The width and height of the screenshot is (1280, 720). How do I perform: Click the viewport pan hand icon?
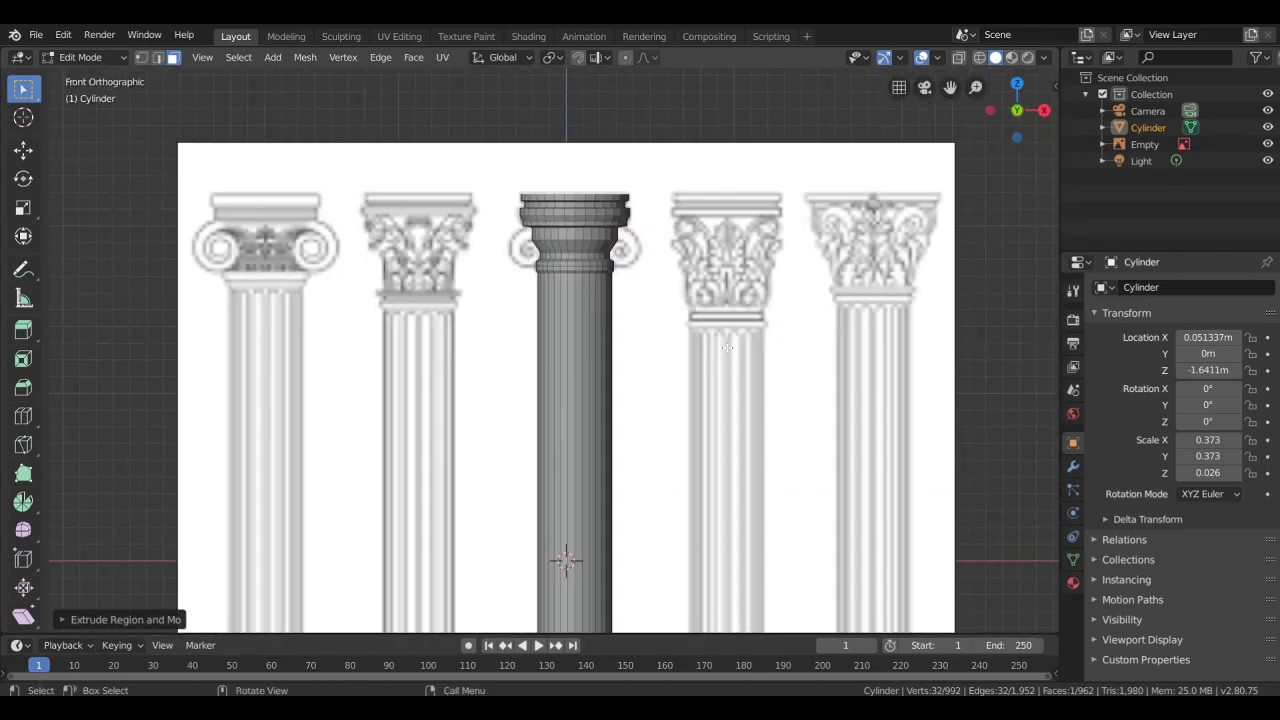pos(950,88)
